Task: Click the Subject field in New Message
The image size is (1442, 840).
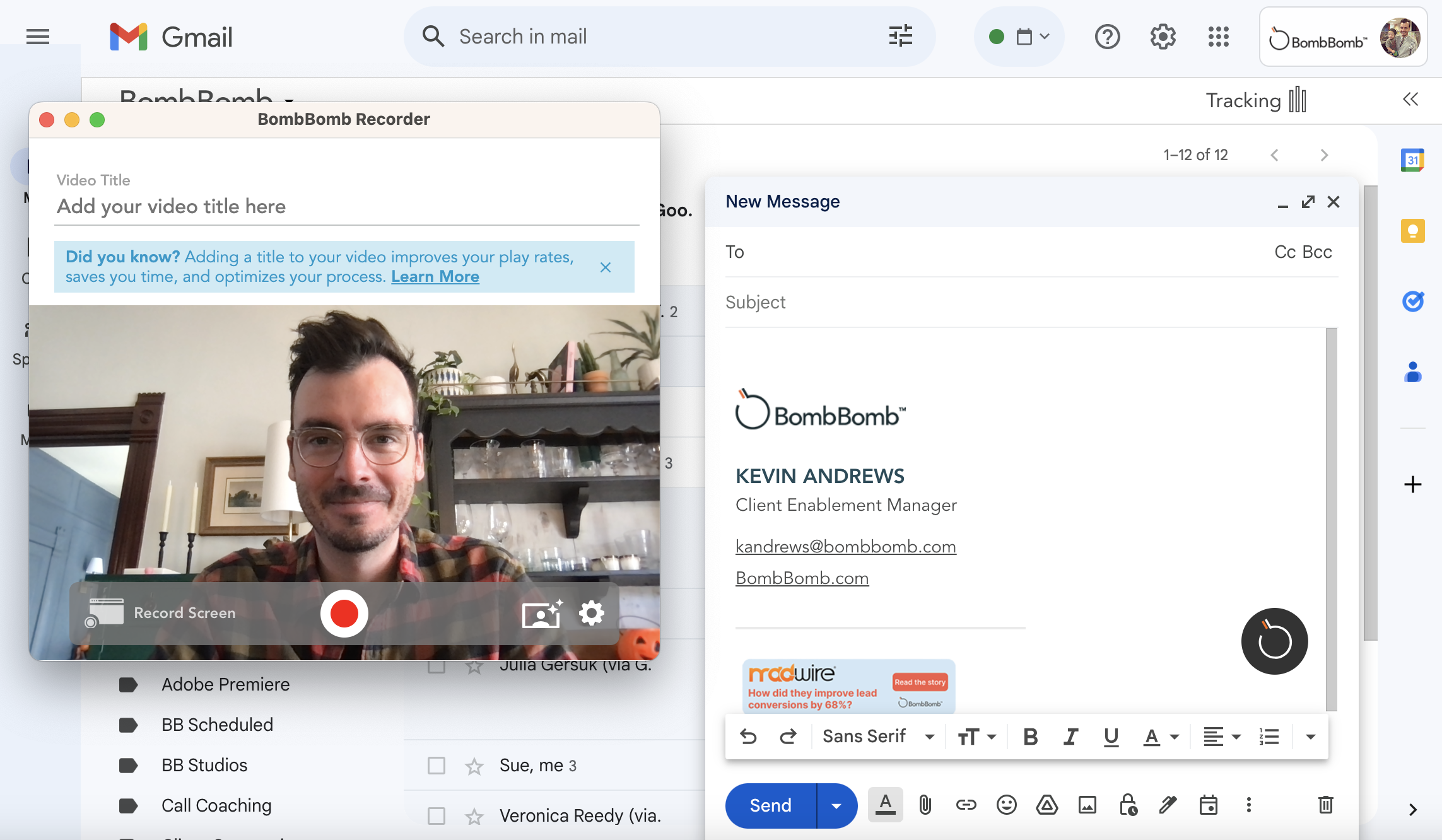Action: [x=1031, y=303]
